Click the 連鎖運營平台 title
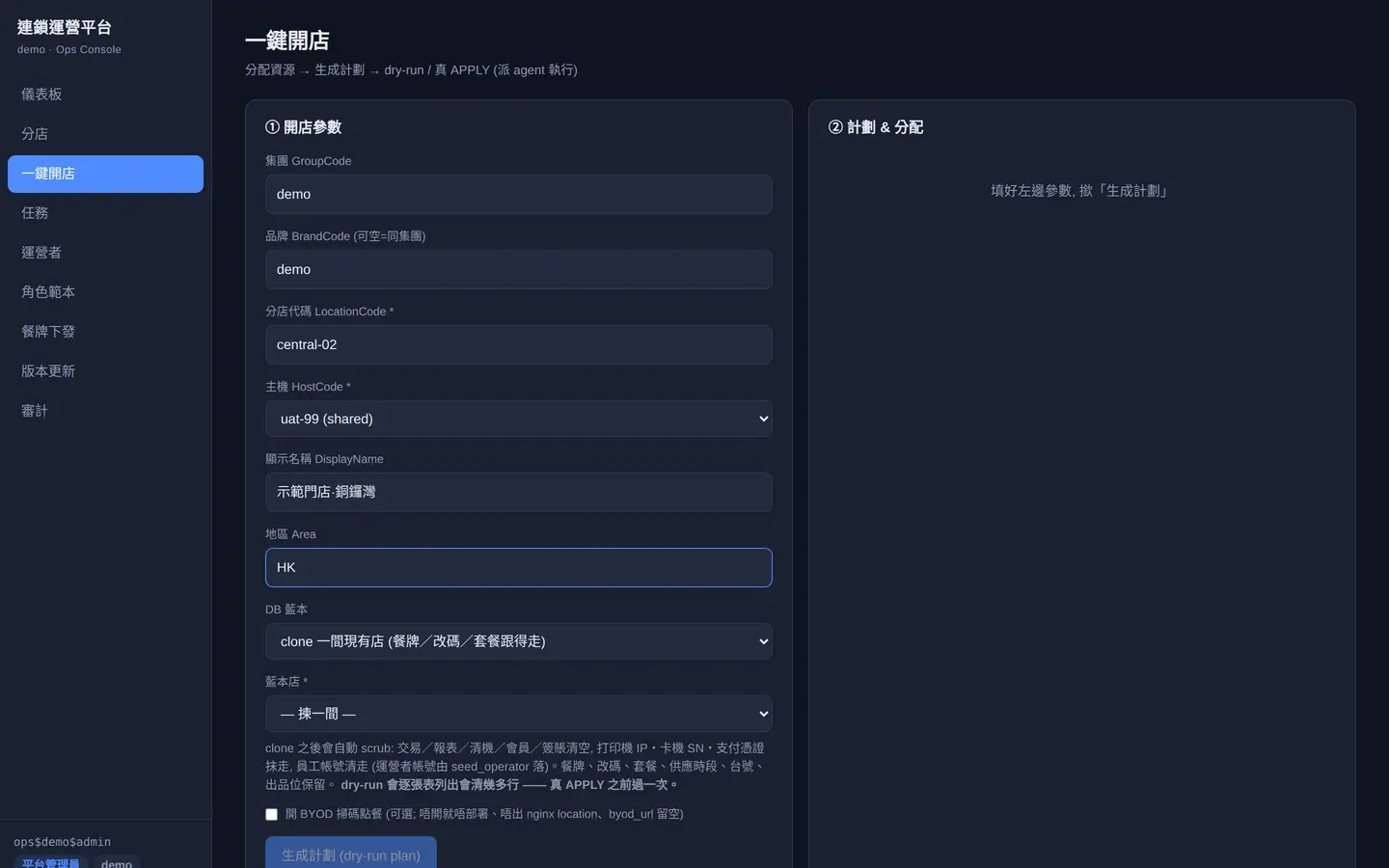 click(x=65, y=28)
